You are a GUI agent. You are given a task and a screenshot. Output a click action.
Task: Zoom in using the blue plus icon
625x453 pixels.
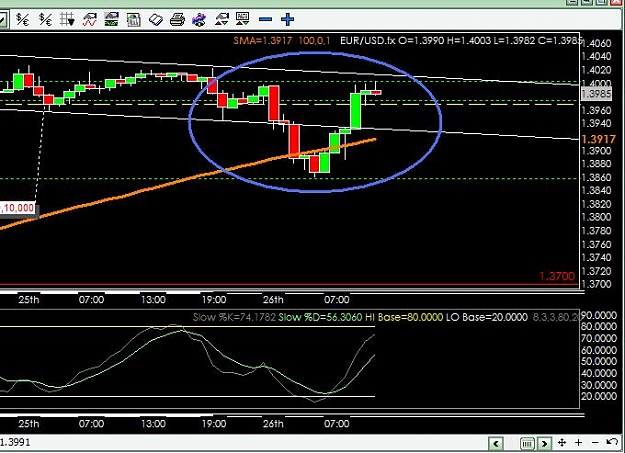click(x=287, y=19)
